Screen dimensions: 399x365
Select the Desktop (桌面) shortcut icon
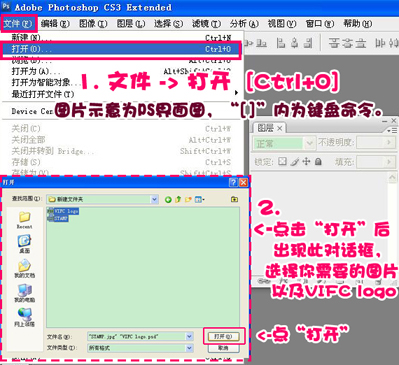click(x=24, y=240)
